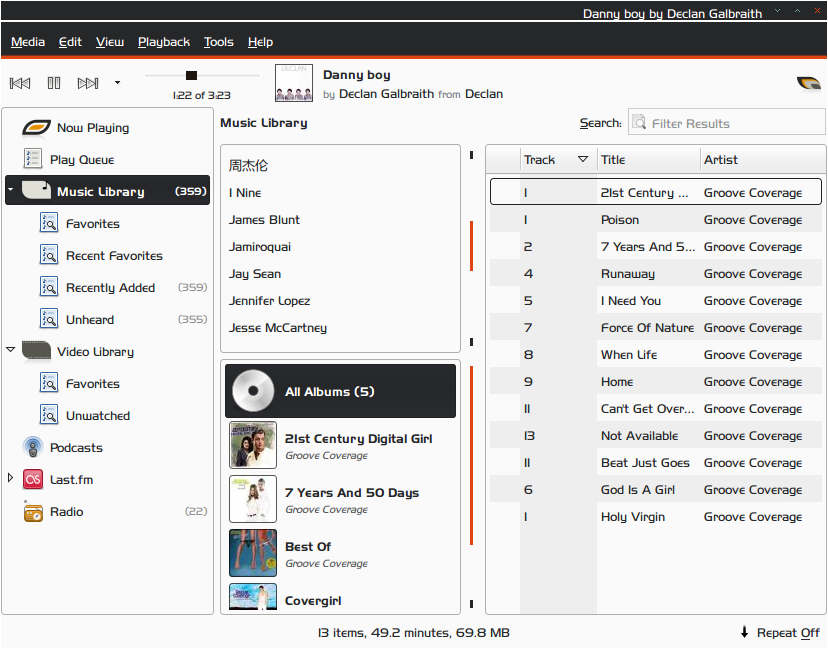Select the track God Is A Girl
The width and height of the screenshot is (828, 649).
656,490
